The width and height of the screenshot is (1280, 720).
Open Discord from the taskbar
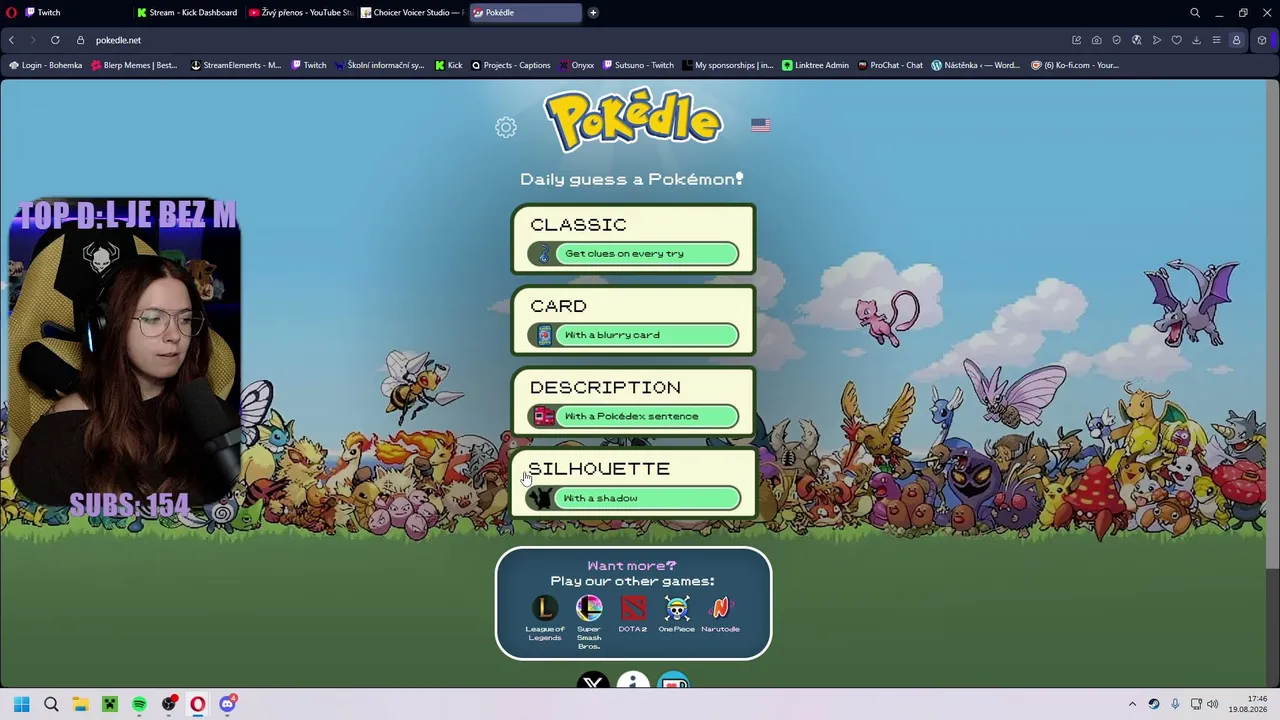228,704
